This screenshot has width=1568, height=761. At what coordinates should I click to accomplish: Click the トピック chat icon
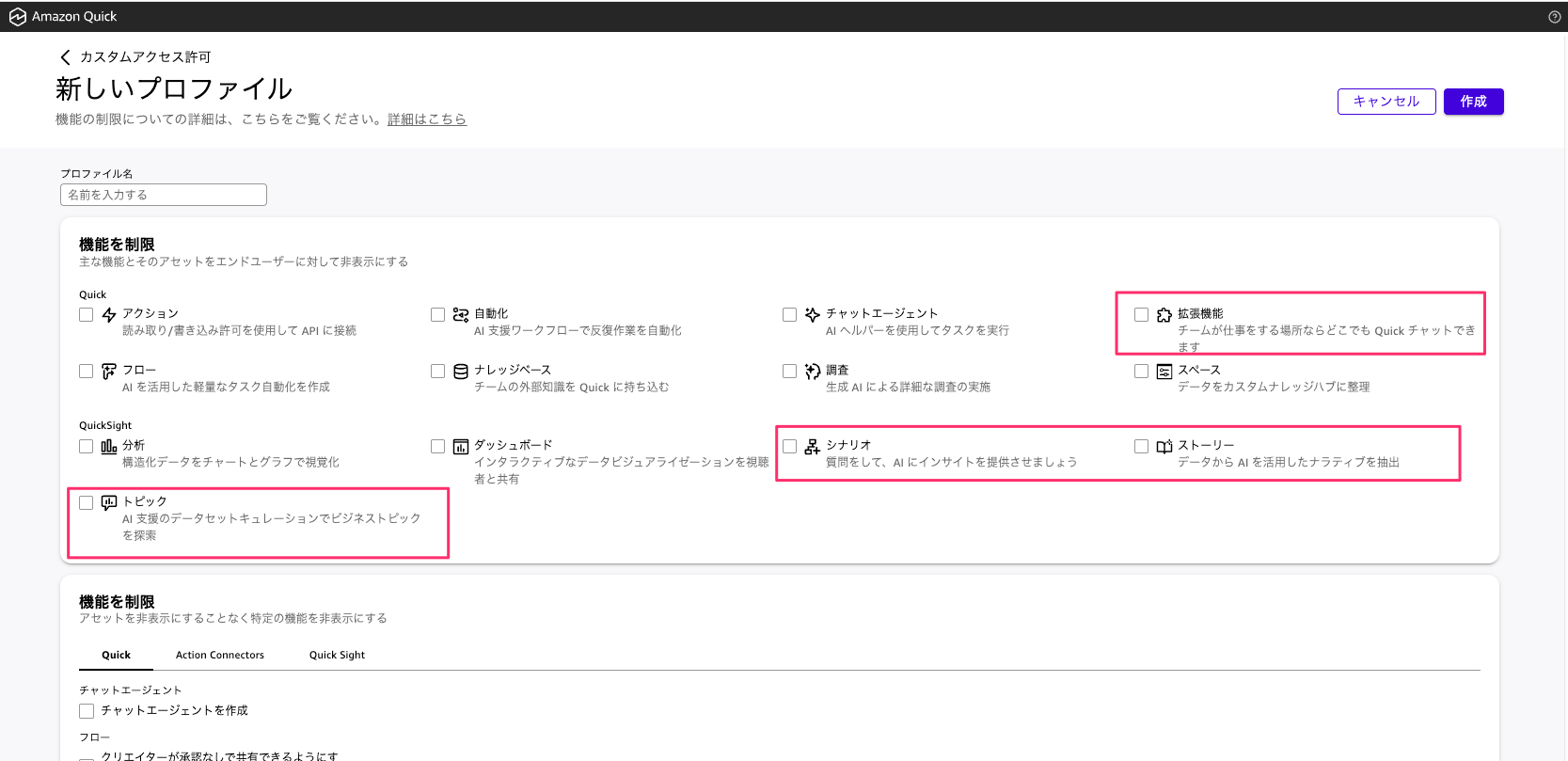coord(109,502)
